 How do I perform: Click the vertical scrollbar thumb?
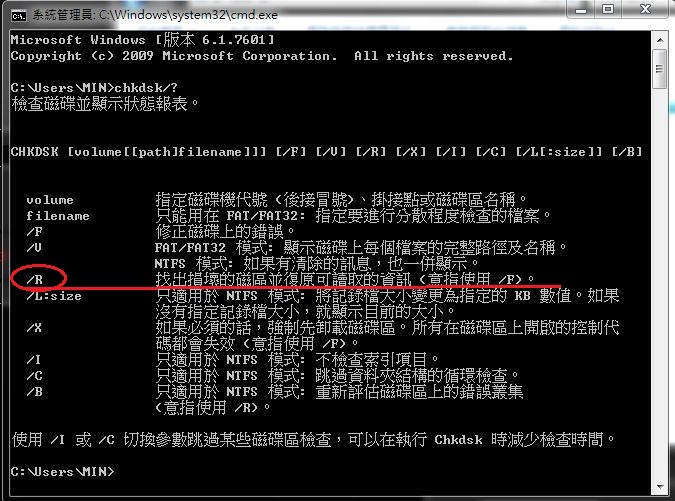(660, 69)
